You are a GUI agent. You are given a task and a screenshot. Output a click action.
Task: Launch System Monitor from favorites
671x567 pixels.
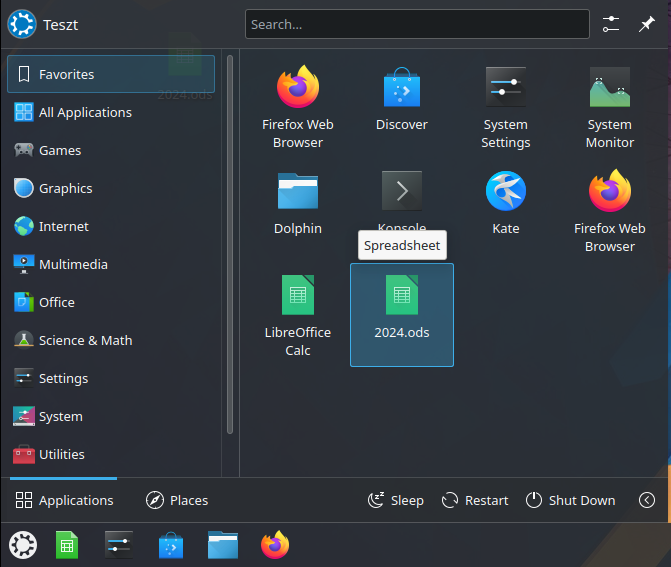(x=609, y=107)
